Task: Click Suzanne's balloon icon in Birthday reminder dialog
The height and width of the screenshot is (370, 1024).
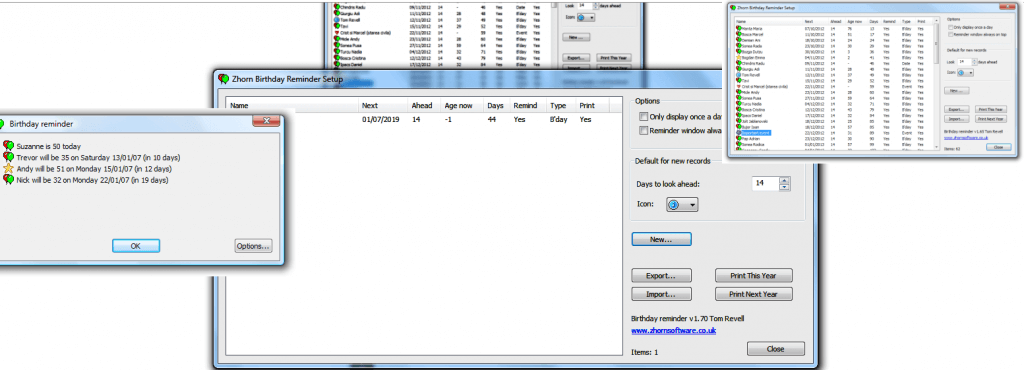Action: [8, 146]
